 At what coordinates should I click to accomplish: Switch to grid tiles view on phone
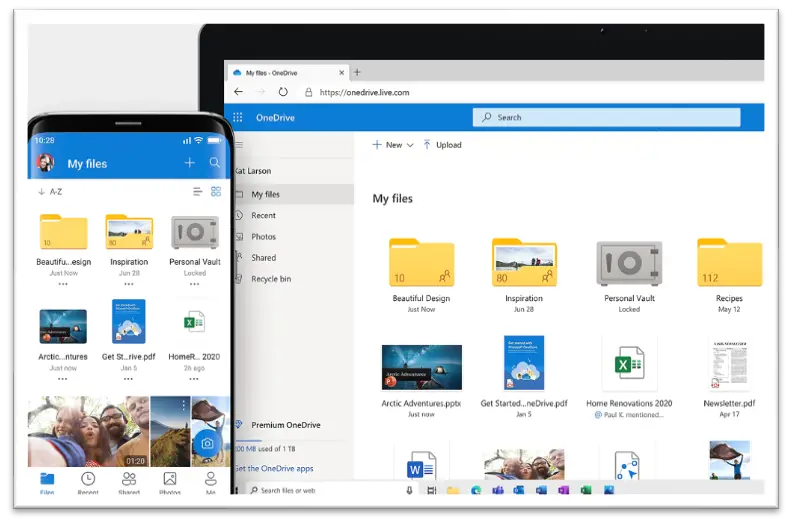(216, 192)
